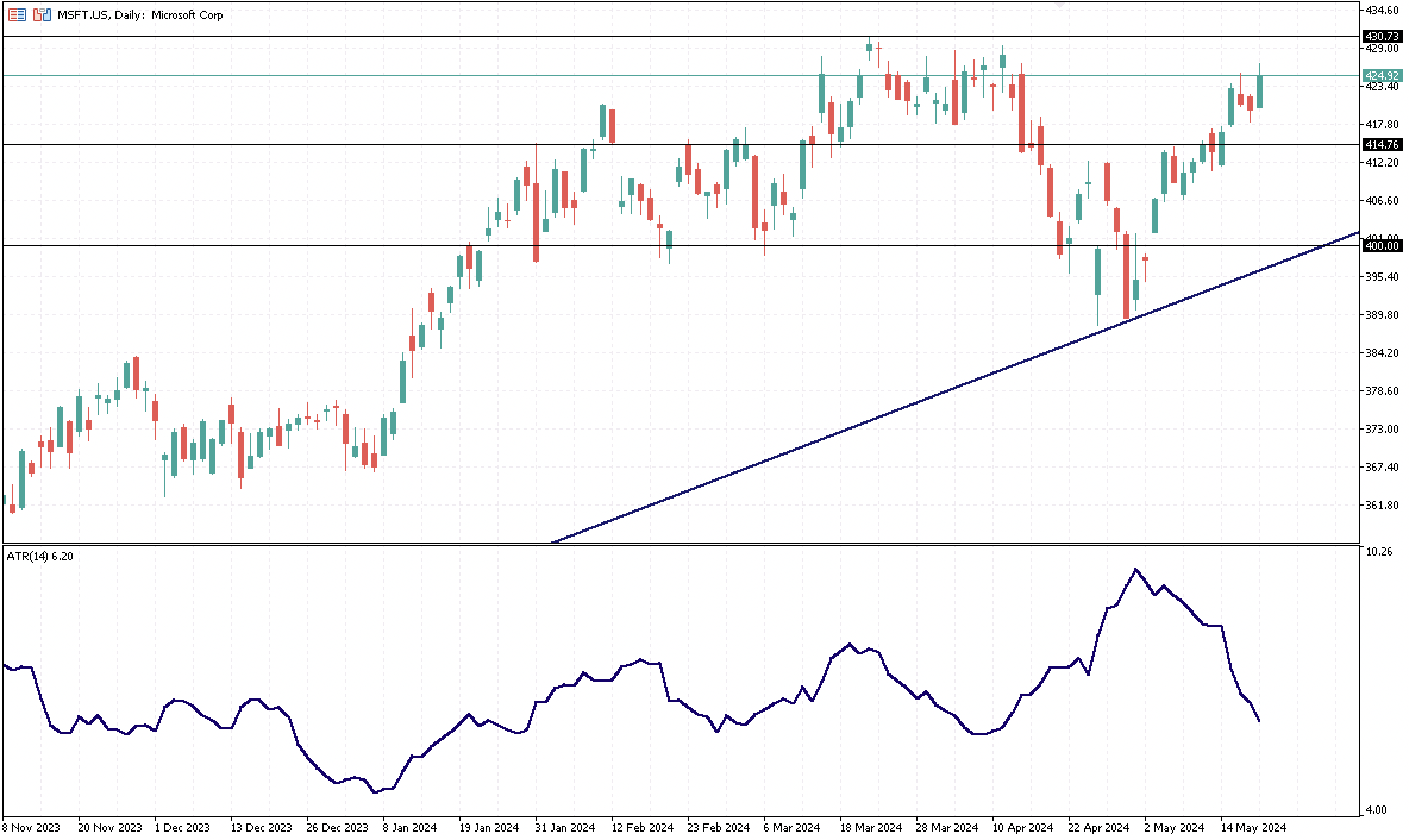The height and width of the screenshot is (840, 1409).
Task: Click the 1 Dec 2023 date label
Action: click(182, 828)
